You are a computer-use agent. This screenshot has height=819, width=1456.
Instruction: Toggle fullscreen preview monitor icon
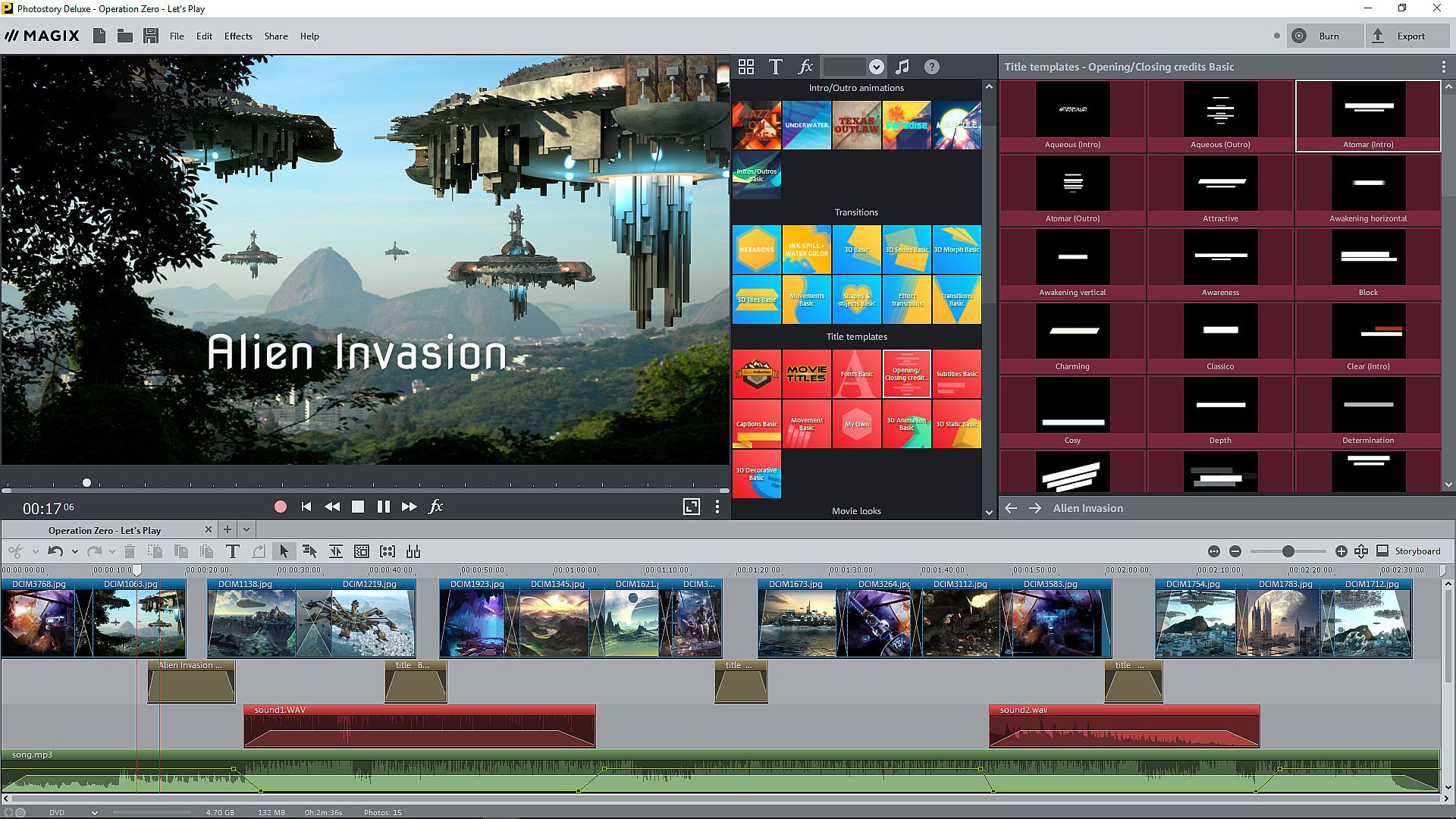click(691, 507)
